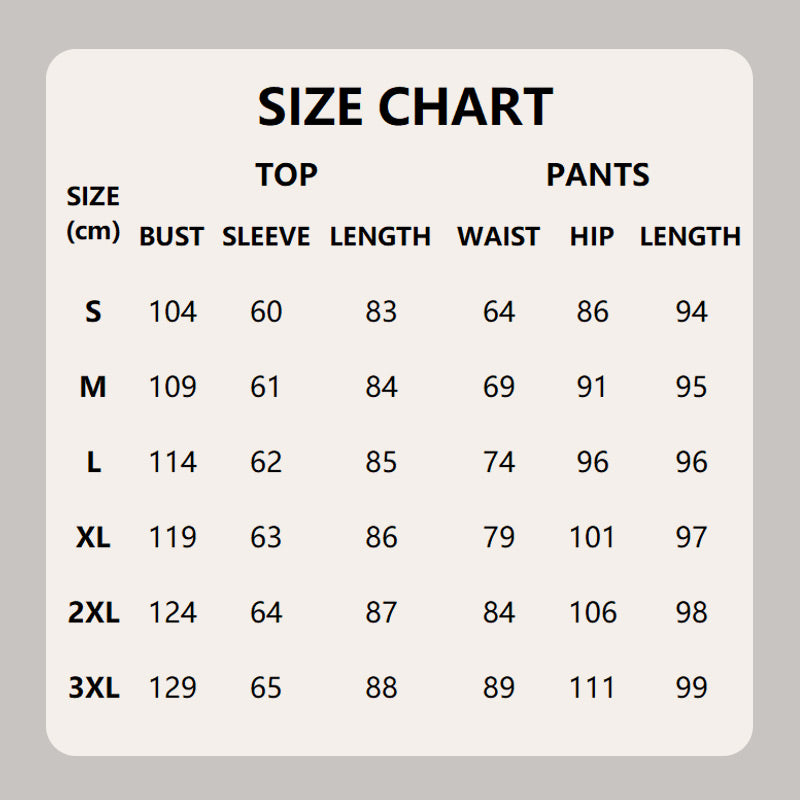Click the WAIST column header
The height and width of the screenshot is (800, 800).
(x=498, y=237)
